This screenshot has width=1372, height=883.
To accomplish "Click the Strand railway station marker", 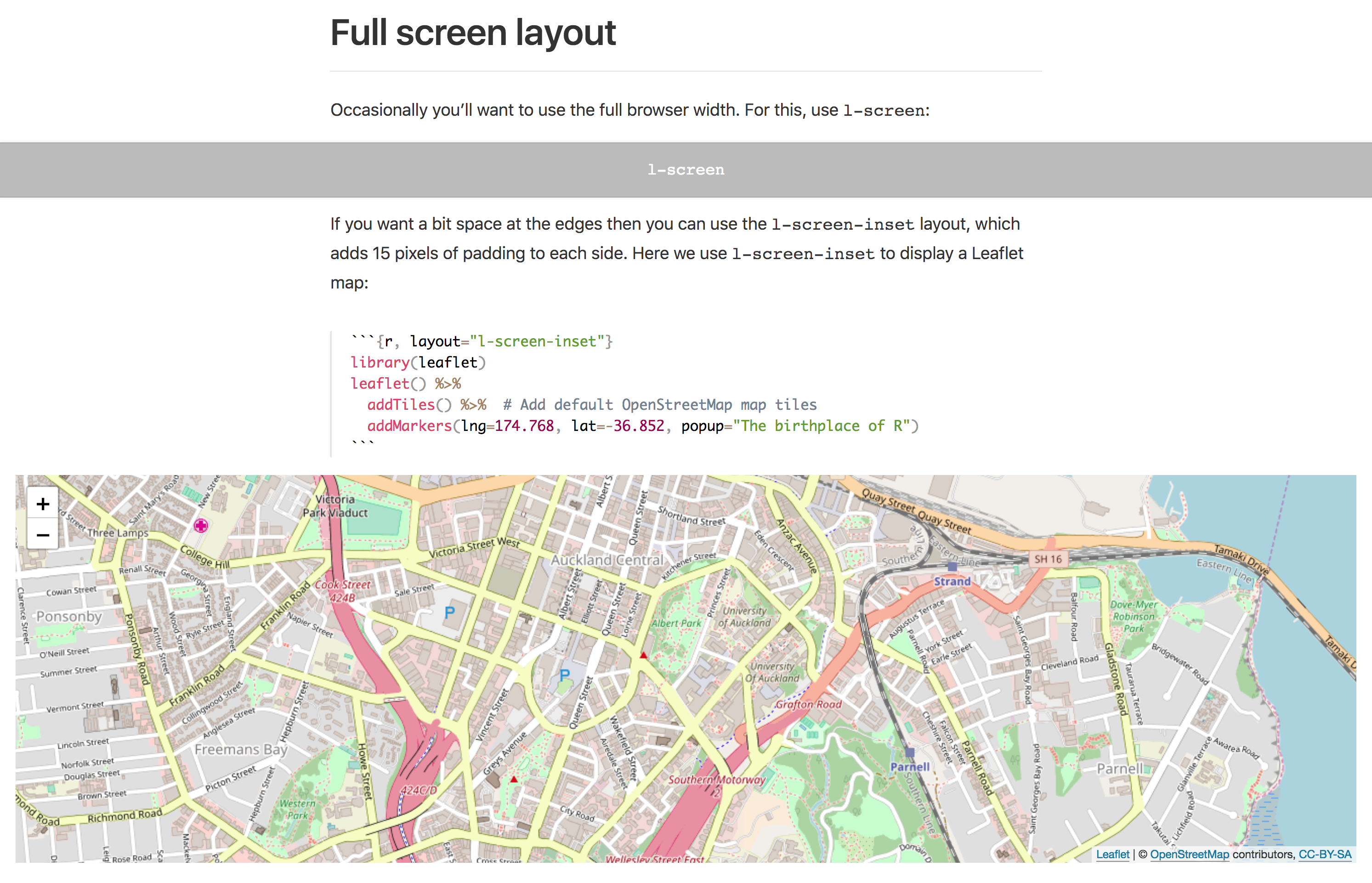I will [x=952, y=566].
